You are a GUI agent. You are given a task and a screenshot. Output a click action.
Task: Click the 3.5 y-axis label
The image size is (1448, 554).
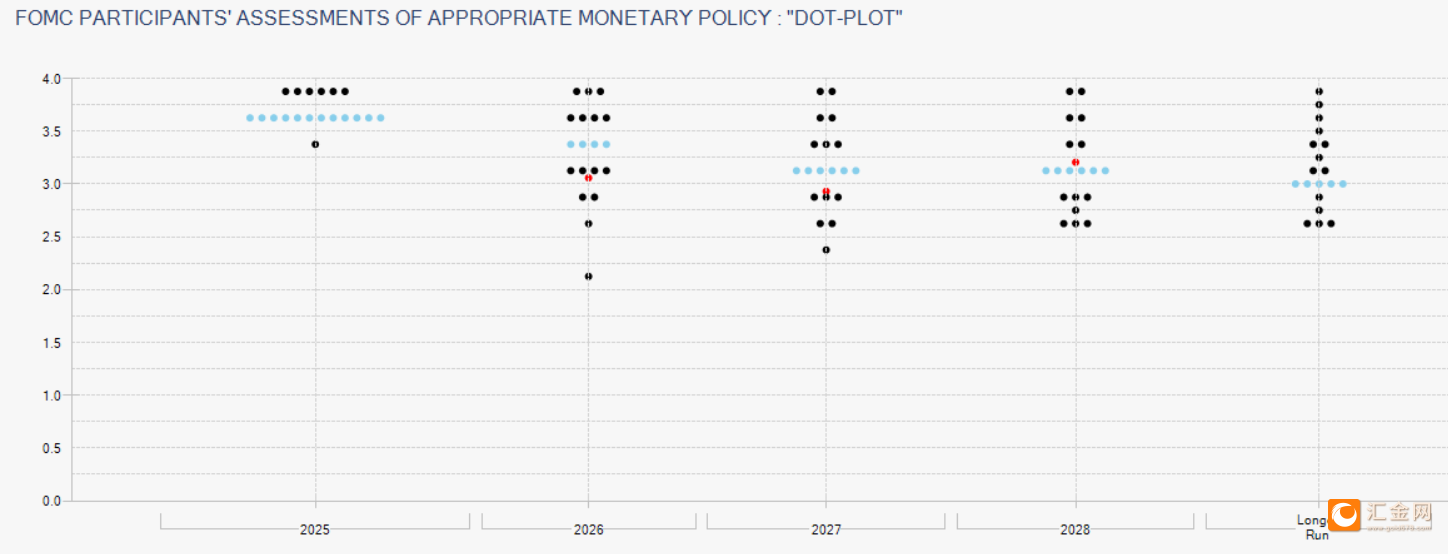pos(52,131)
